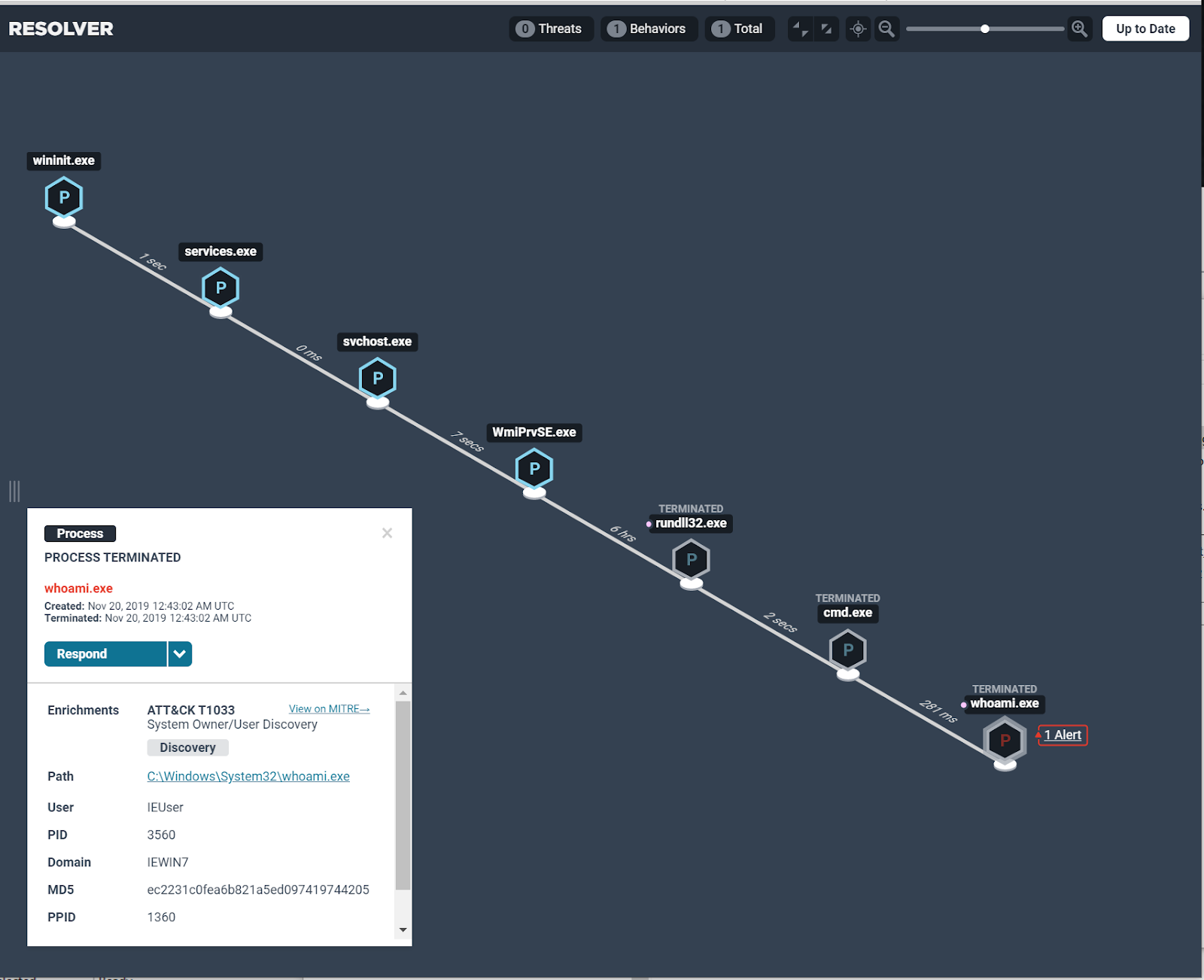Click the svchost.exe label
Image resolution: width=1204 pixels, height=980 pixels.
(377, 342)
